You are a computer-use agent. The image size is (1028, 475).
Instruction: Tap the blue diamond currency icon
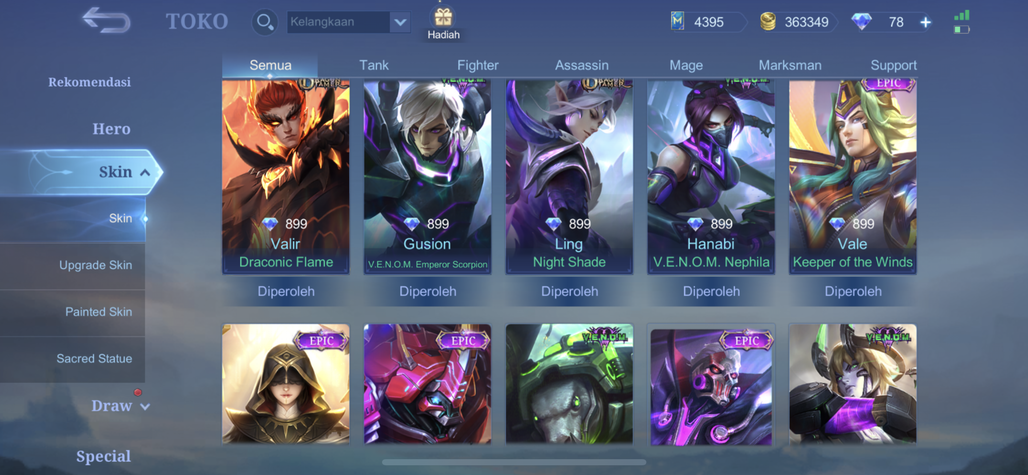[861, 22]
